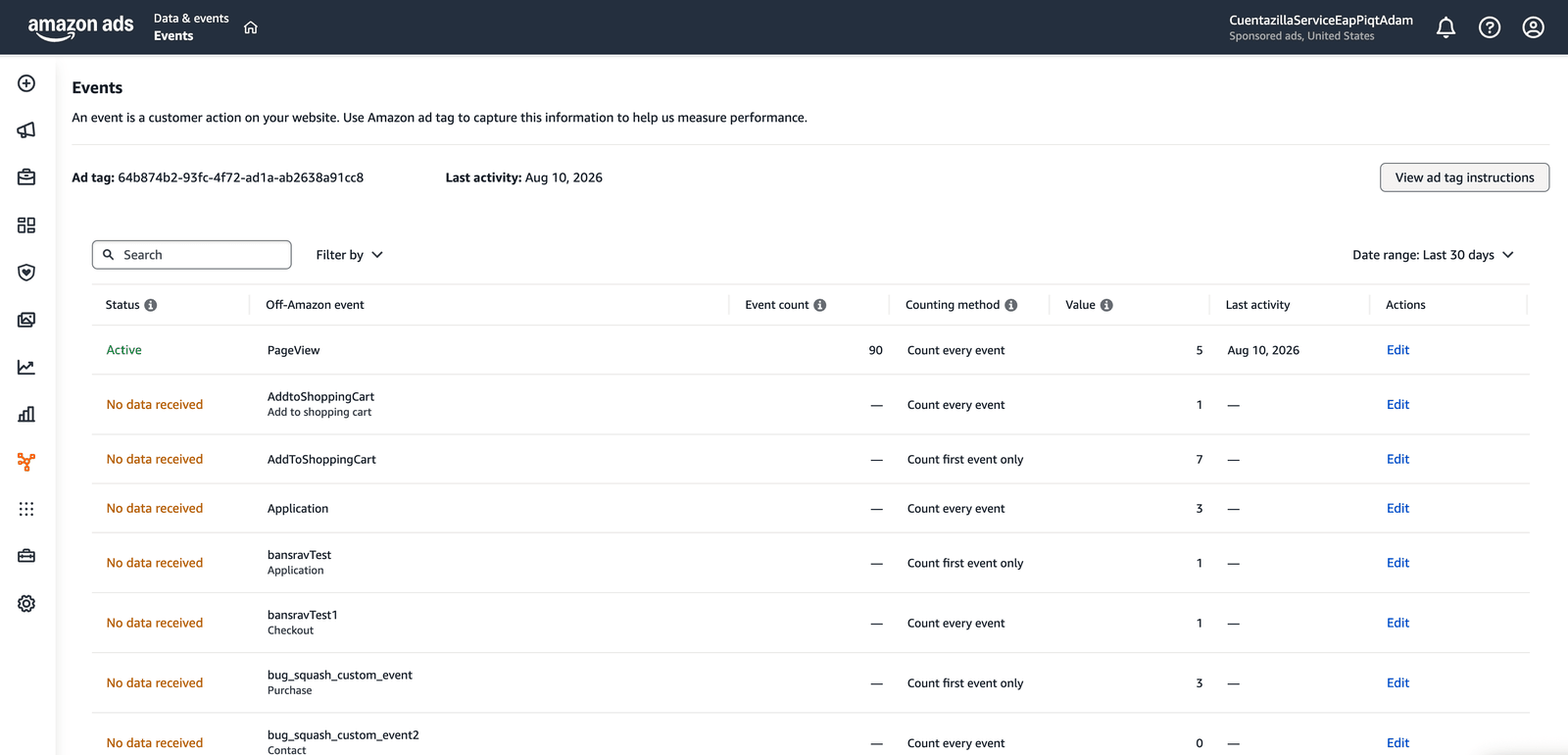This screenshot has height=755, width=1568.
Task: Edit the AddToShoppingCart count-first event
Action: (x=1397, y=459)
